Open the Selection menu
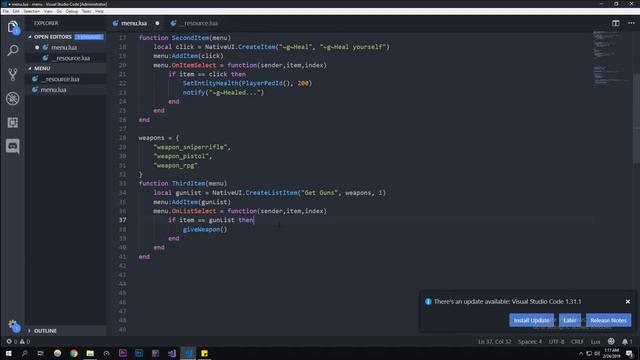640x360 pixels. [x=31, y=11]
